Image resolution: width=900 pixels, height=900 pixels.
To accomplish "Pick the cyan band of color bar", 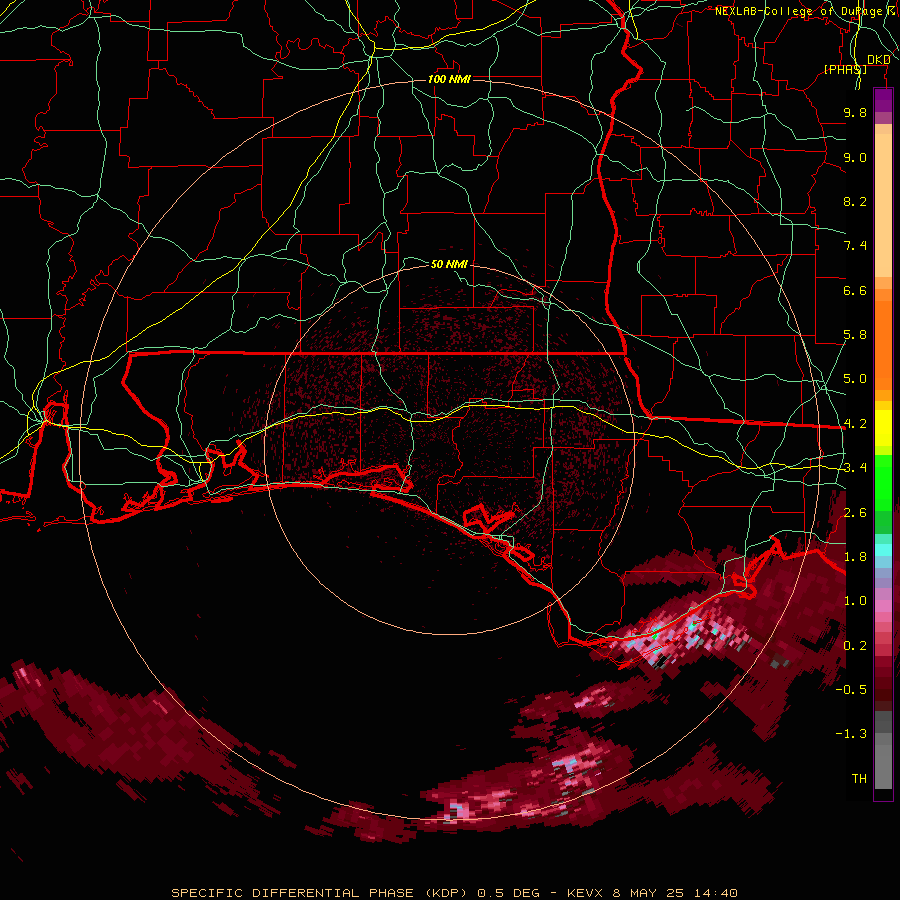I will 883,550.
